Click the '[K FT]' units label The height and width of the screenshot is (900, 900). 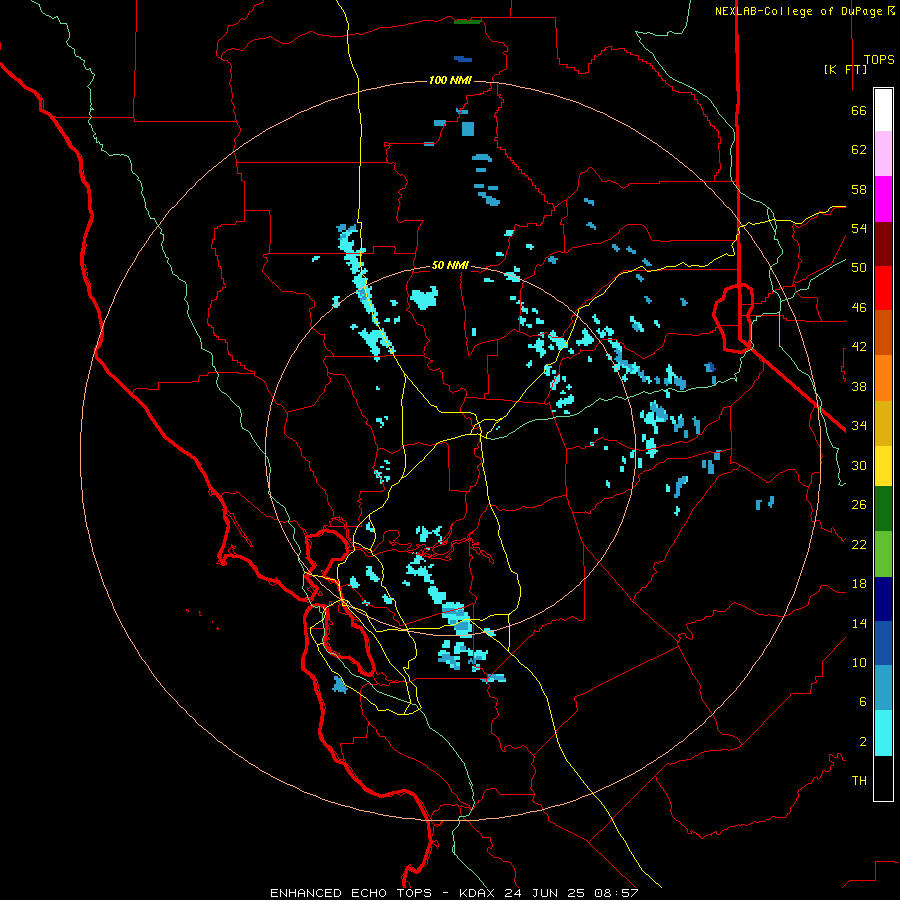845,69
